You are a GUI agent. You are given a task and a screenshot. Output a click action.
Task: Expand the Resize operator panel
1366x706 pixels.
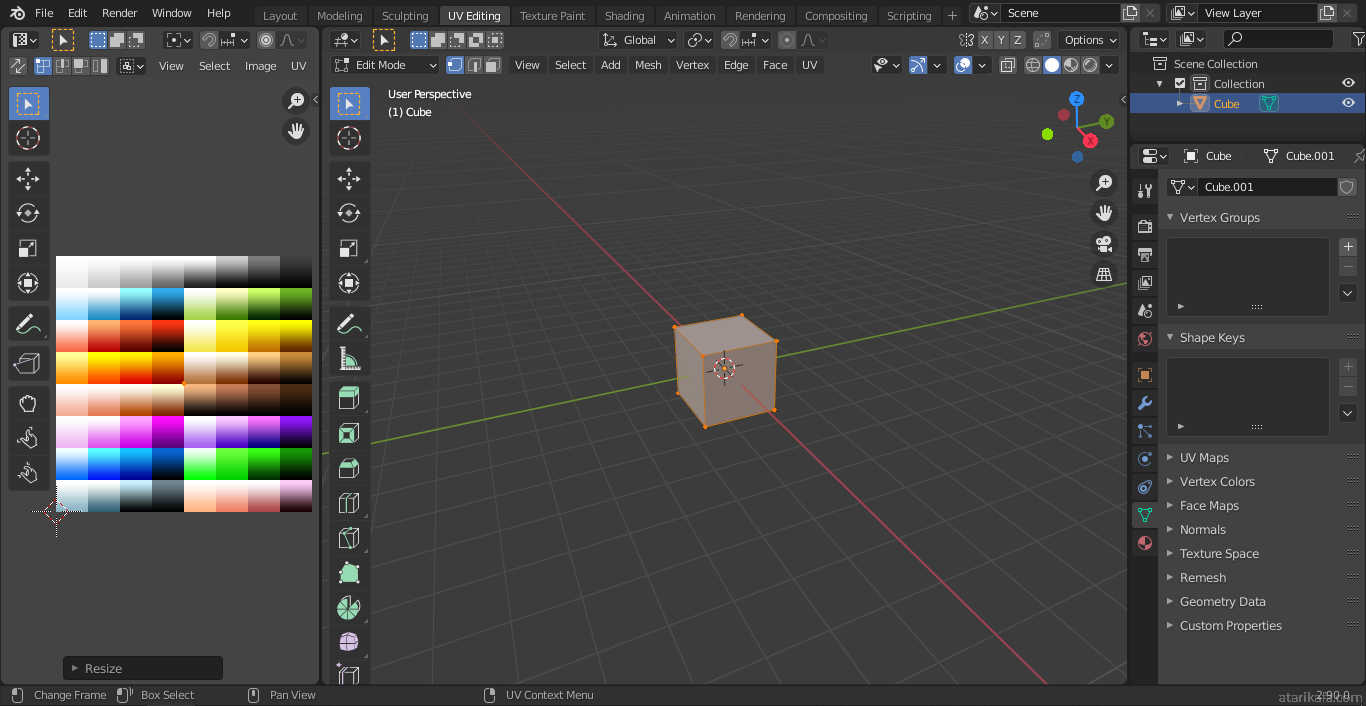pos(143,668)
